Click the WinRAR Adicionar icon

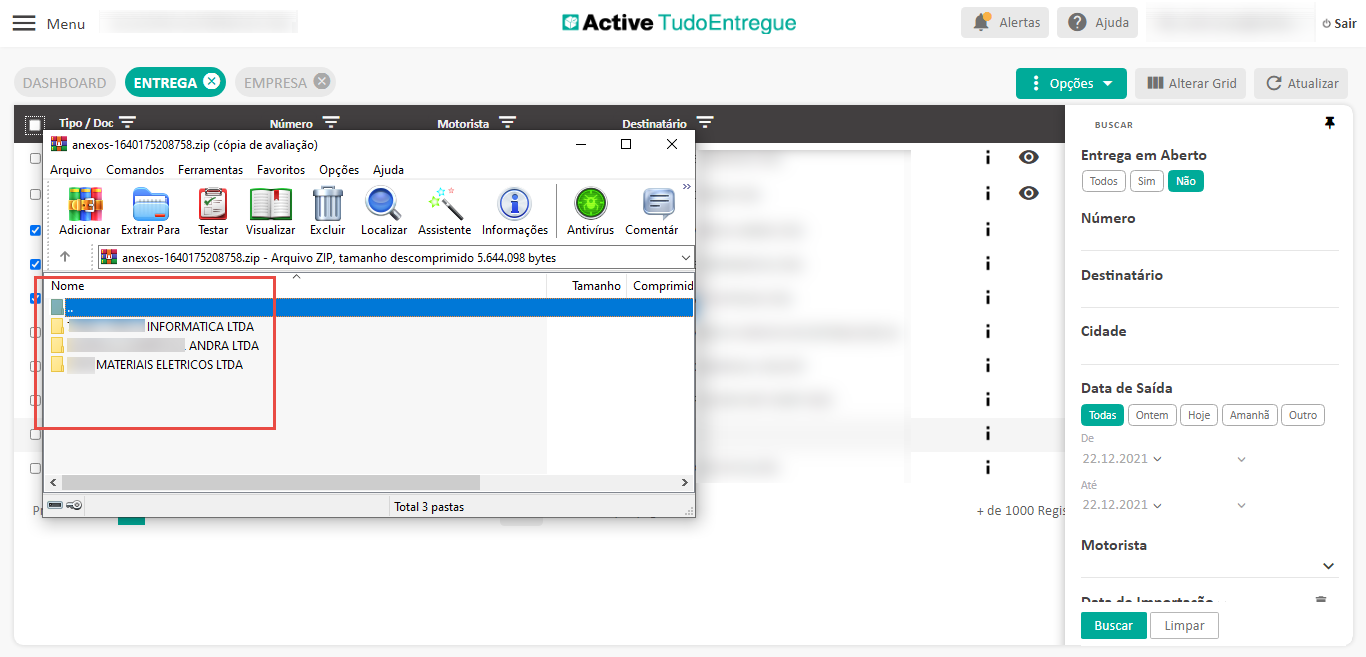[85, 204]
